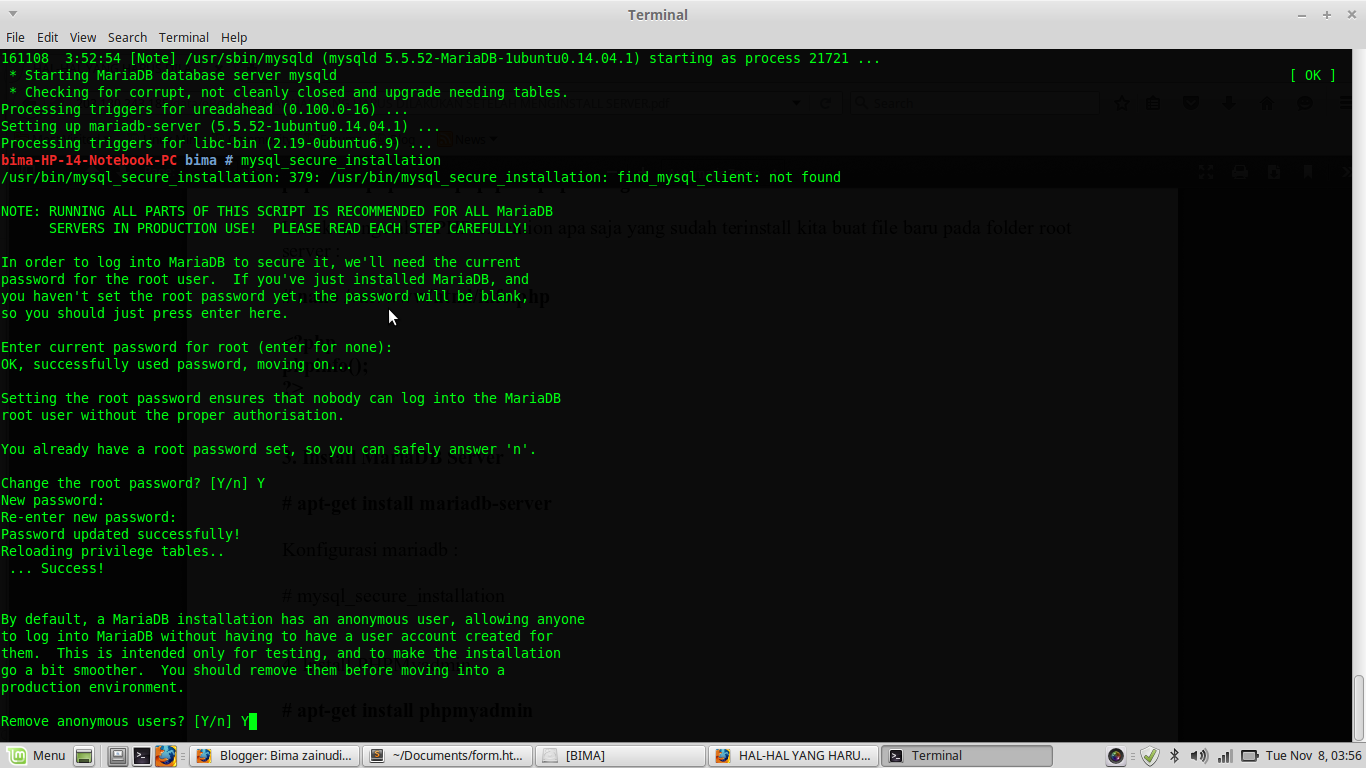Save the page to Pocket
Viewport: 1366px width, 768px height.
tap(1191, 103)
